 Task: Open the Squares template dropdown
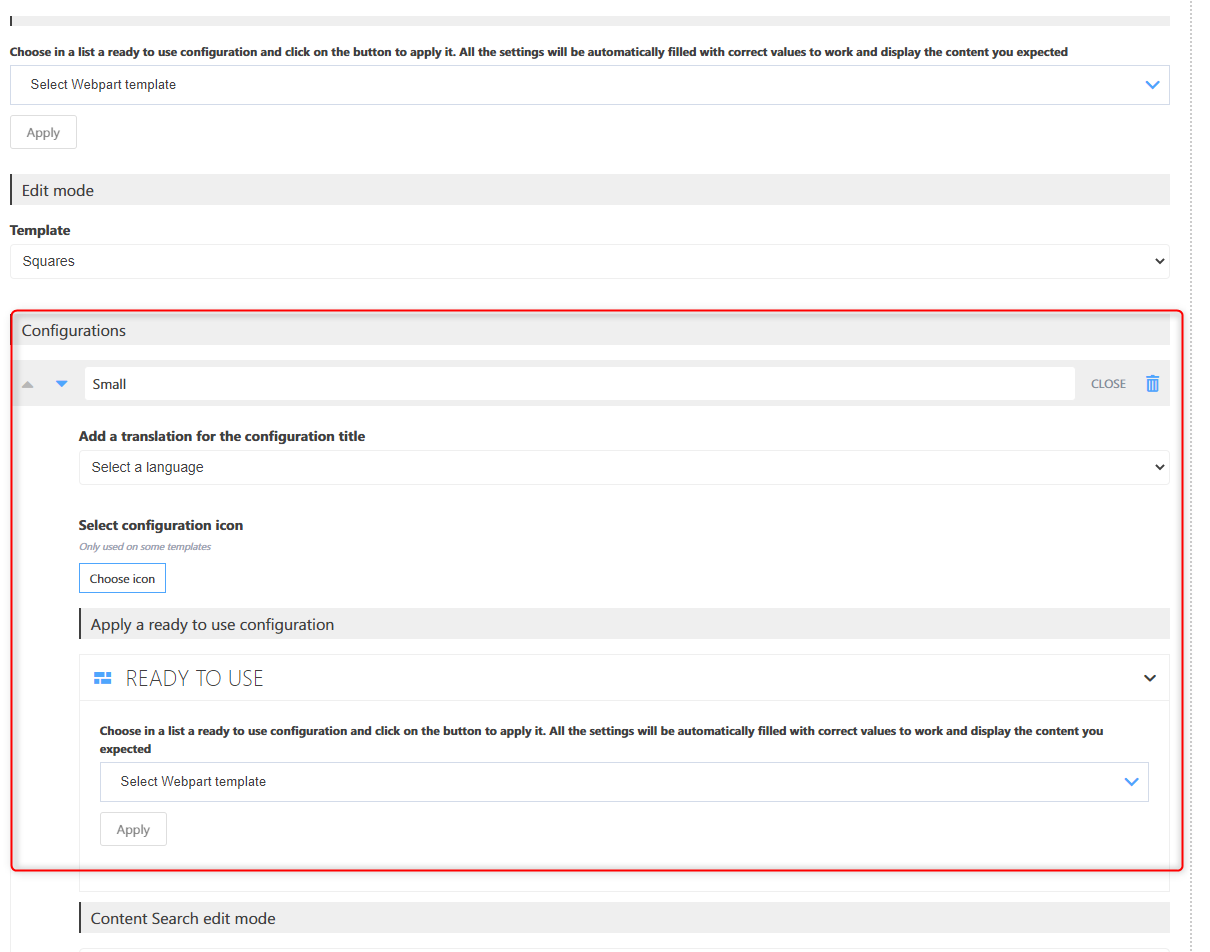pos(590,262)
